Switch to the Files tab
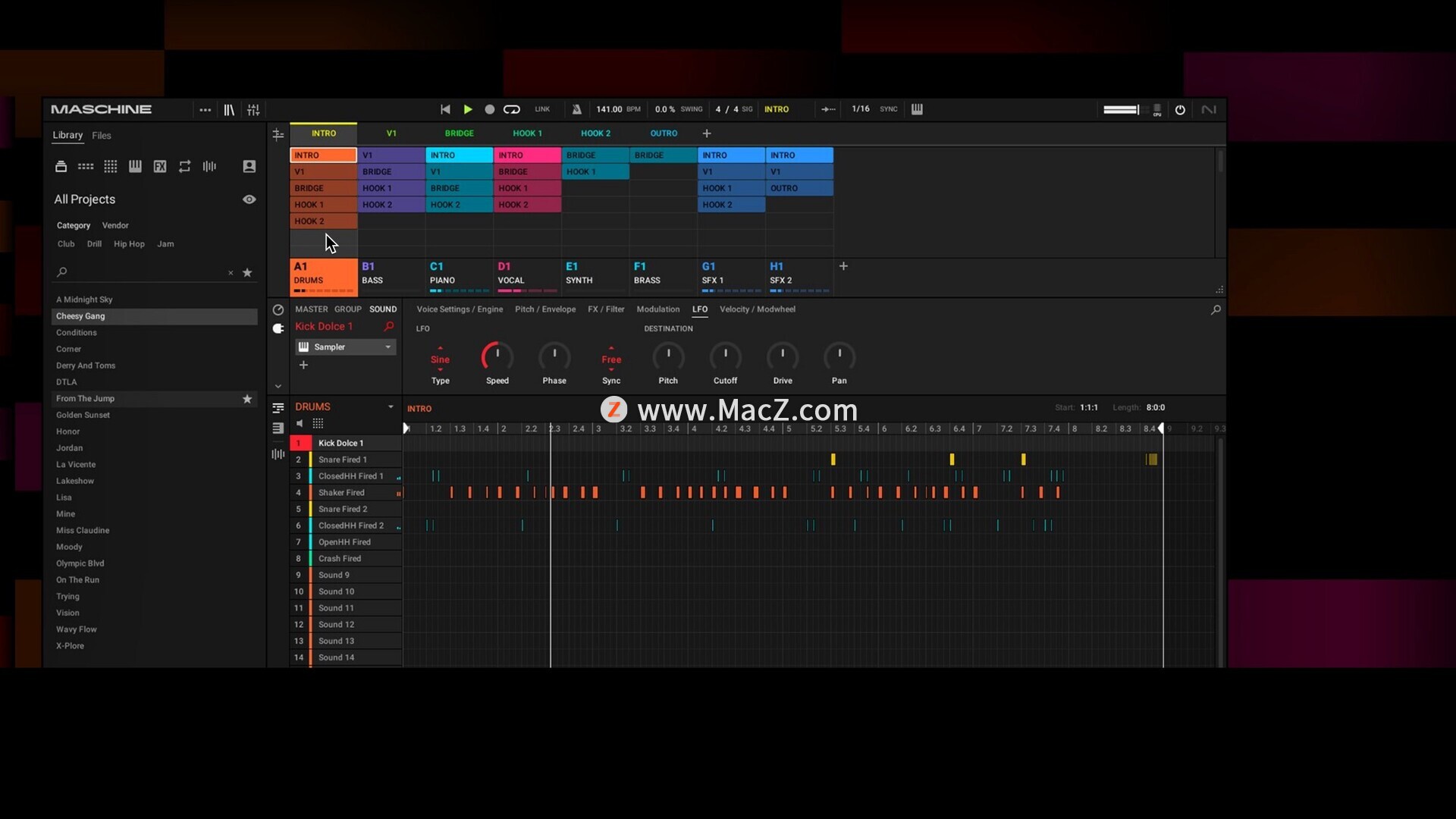Viewport: 1456px width, 819px height. 102,136
